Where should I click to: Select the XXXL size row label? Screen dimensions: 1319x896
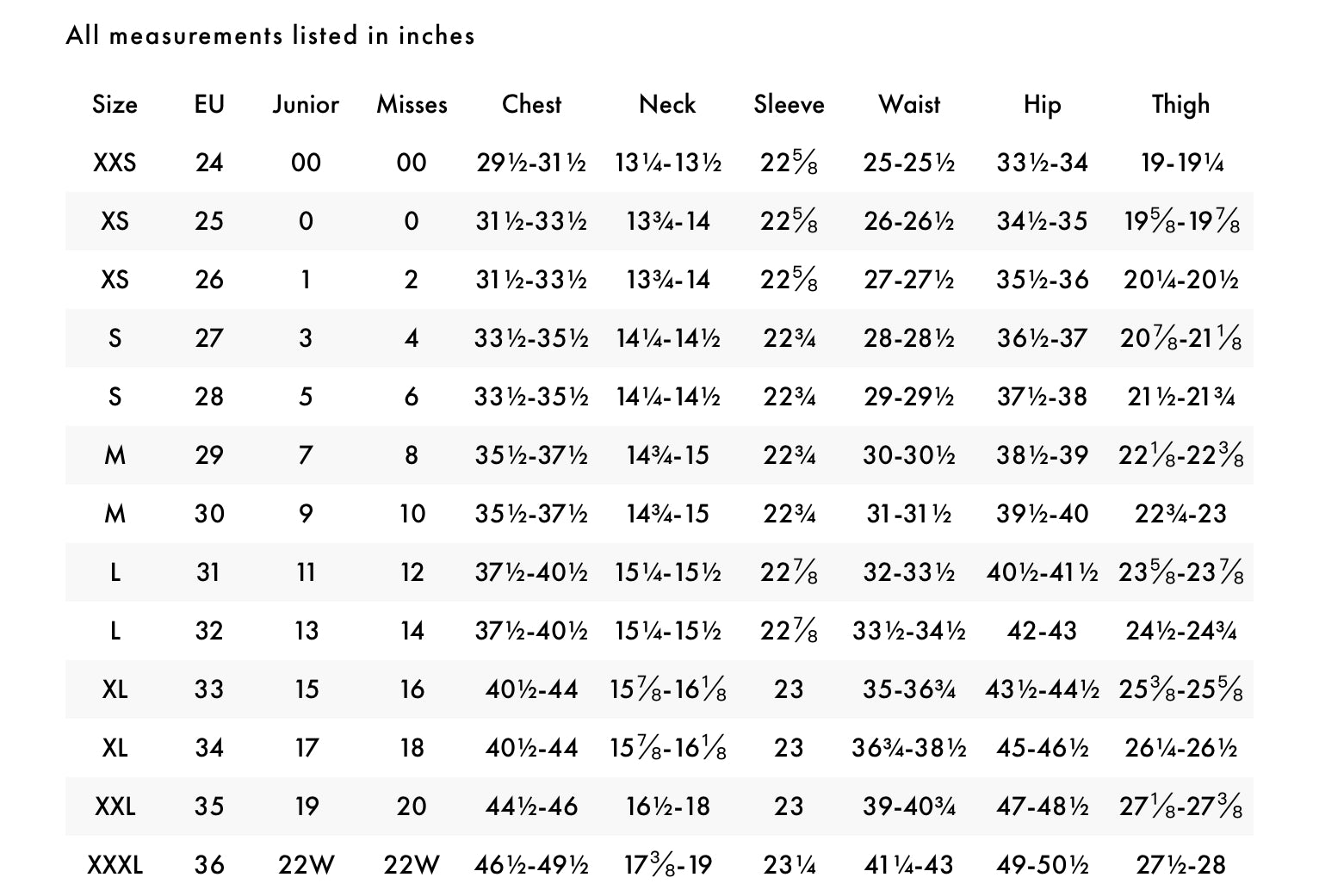[x=115, y=865]
